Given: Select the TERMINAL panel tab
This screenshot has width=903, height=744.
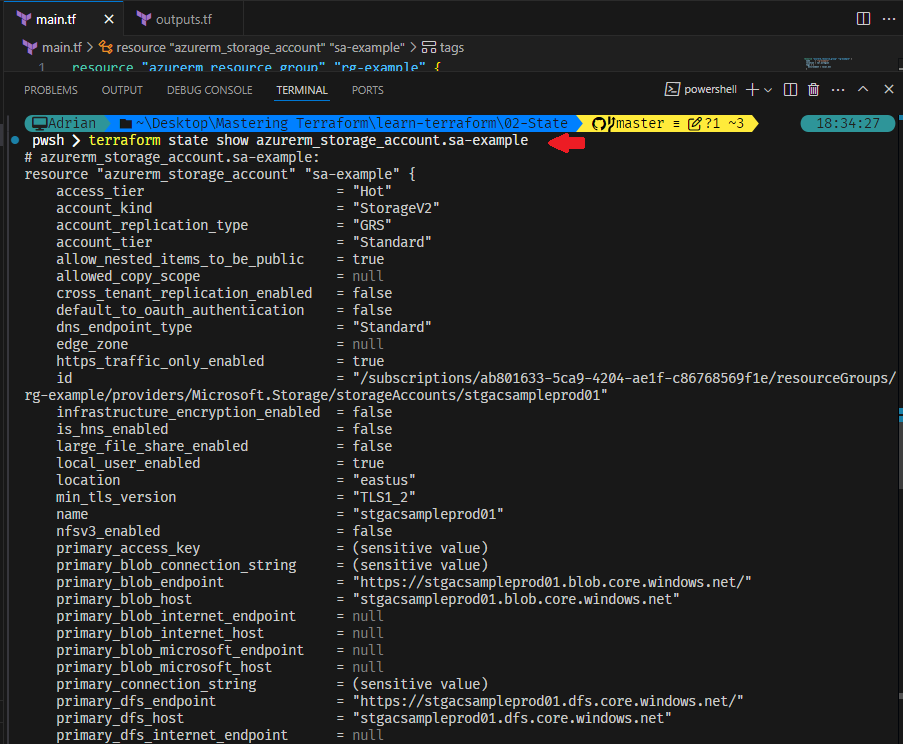Looking at the screenshot, I should [302, 90].
